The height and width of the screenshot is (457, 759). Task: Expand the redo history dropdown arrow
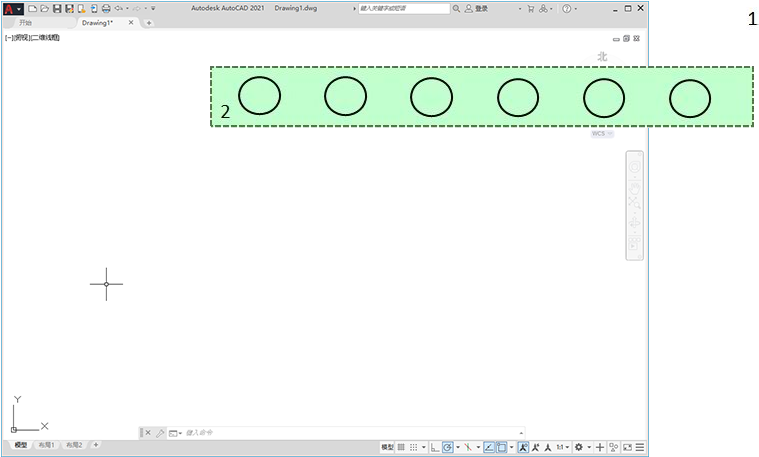146,9
